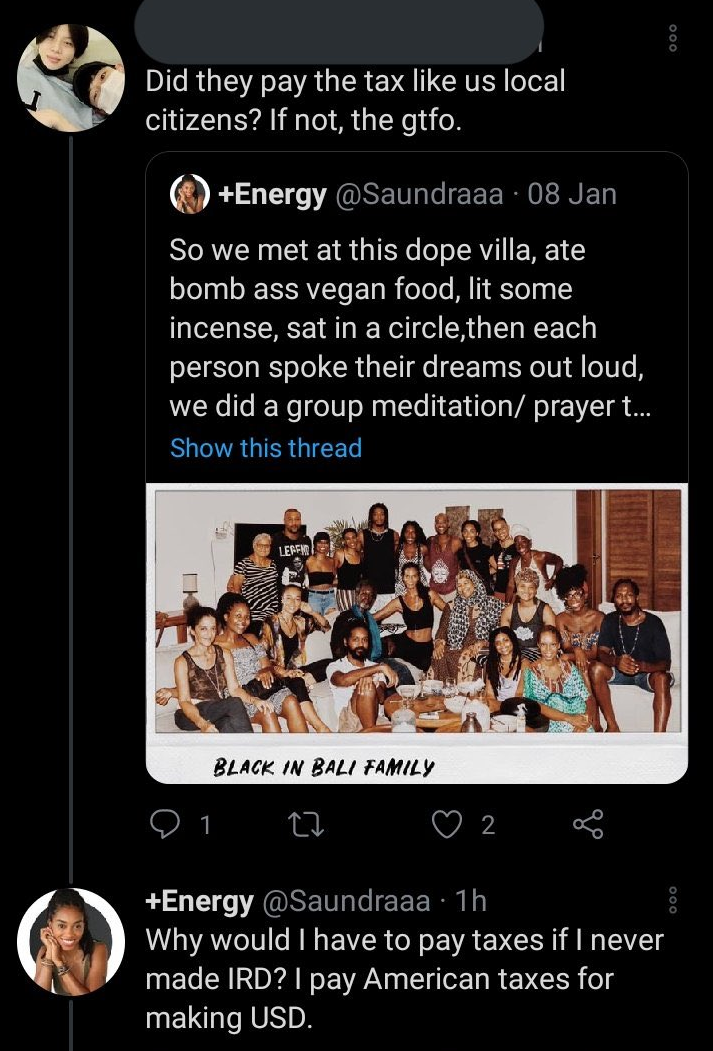Tap the small avatar in quoted tweet
713x1051 pixels.
190,194
